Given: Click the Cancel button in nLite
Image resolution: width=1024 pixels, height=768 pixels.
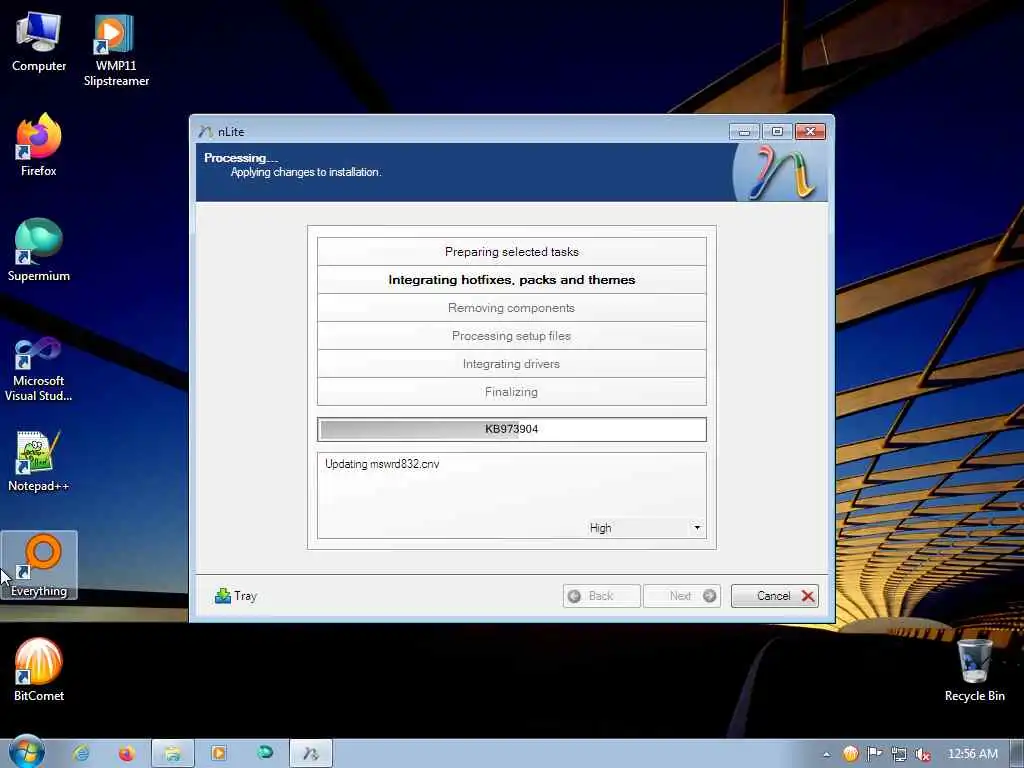Looking at the screenshot, I should [775, 596].
